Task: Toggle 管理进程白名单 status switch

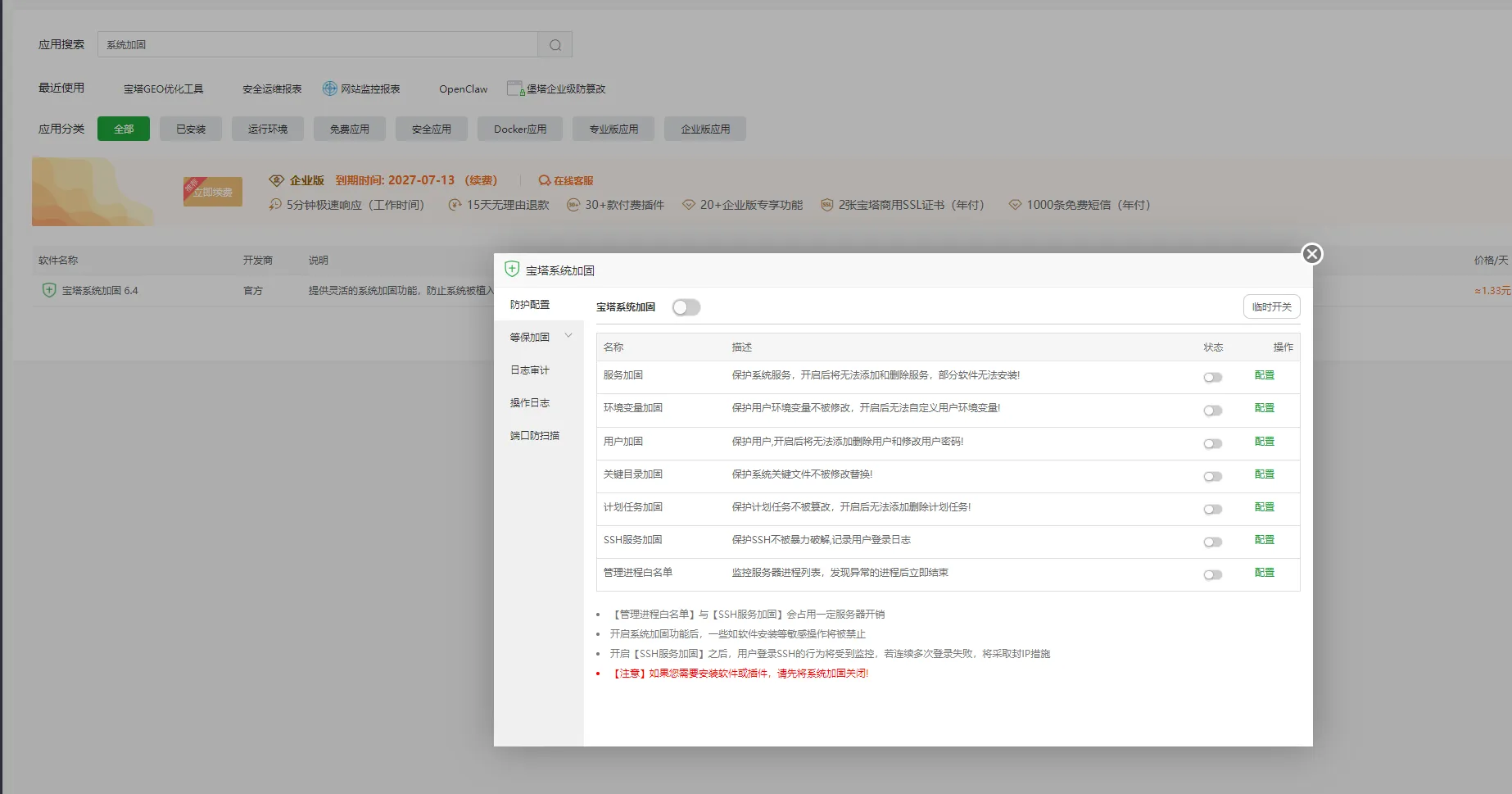Action: coord(1213,574)
